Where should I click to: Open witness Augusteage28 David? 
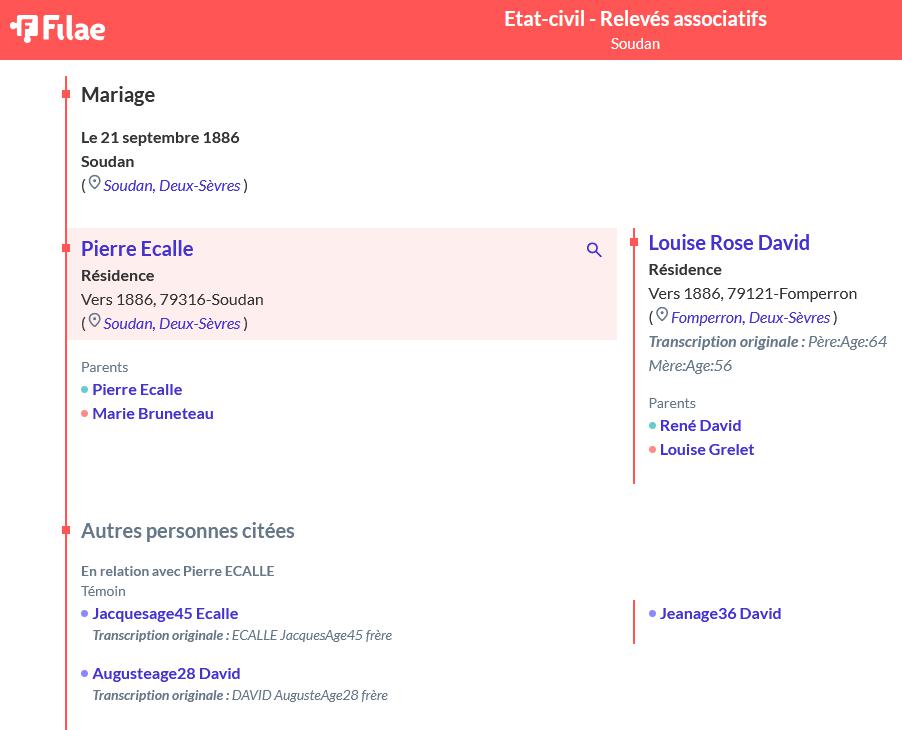(x=166, y=674)
